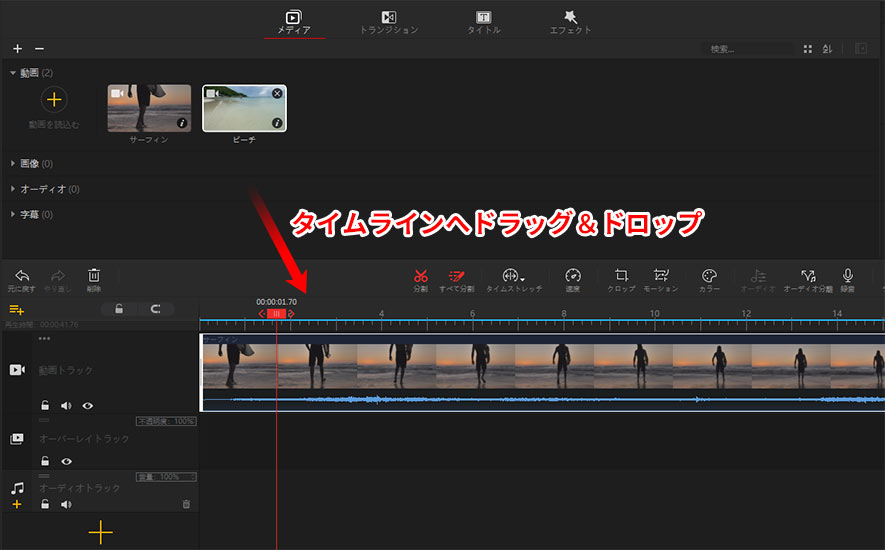
Task: Select the クロップ crop tool
Action: 621,276
